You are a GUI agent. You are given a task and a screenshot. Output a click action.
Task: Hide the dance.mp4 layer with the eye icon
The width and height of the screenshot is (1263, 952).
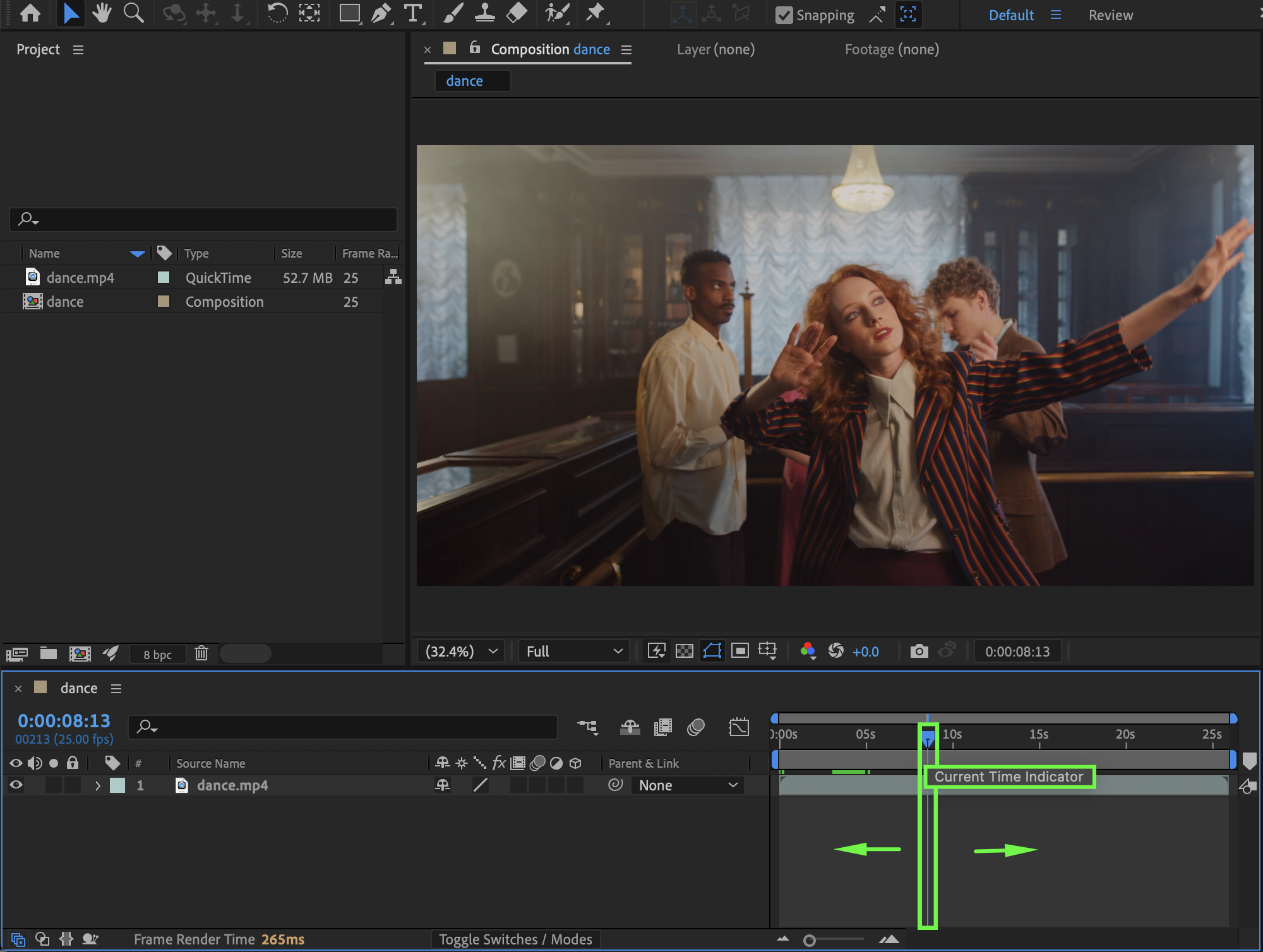click(x=16, y=785)
